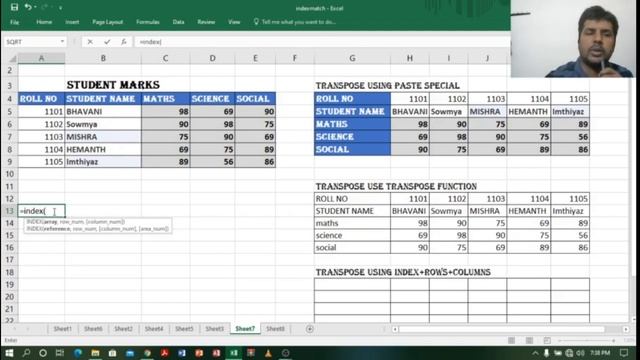Click the Imthiyaz cell in row 9

coord(103,162)
